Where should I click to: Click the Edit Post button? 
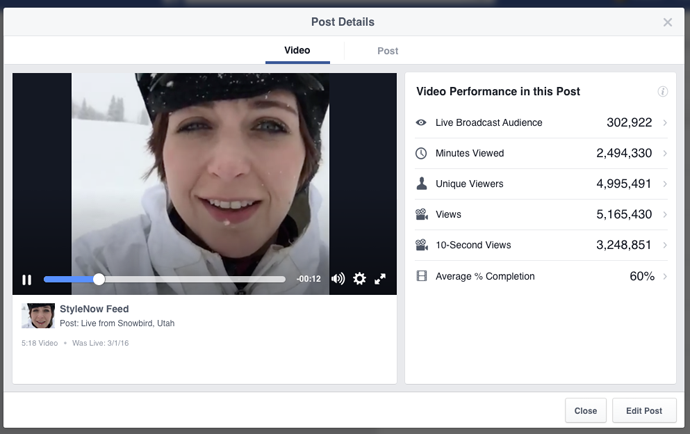coord(644,411)
